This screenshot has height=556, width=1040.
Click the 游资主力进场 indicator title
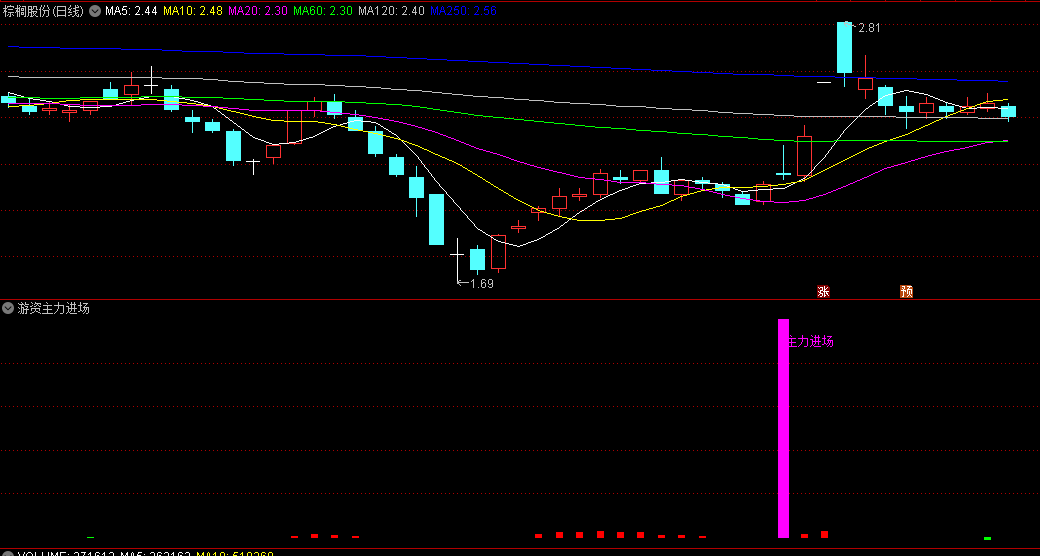(x=54, y=309)
